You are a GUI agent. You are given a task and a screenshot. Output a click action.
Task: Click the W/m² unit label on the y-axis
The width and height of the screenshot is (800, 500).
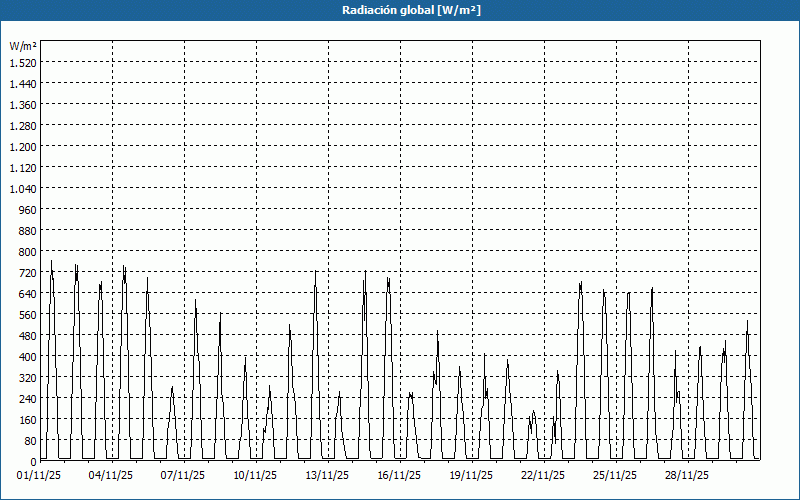(23, 46)
